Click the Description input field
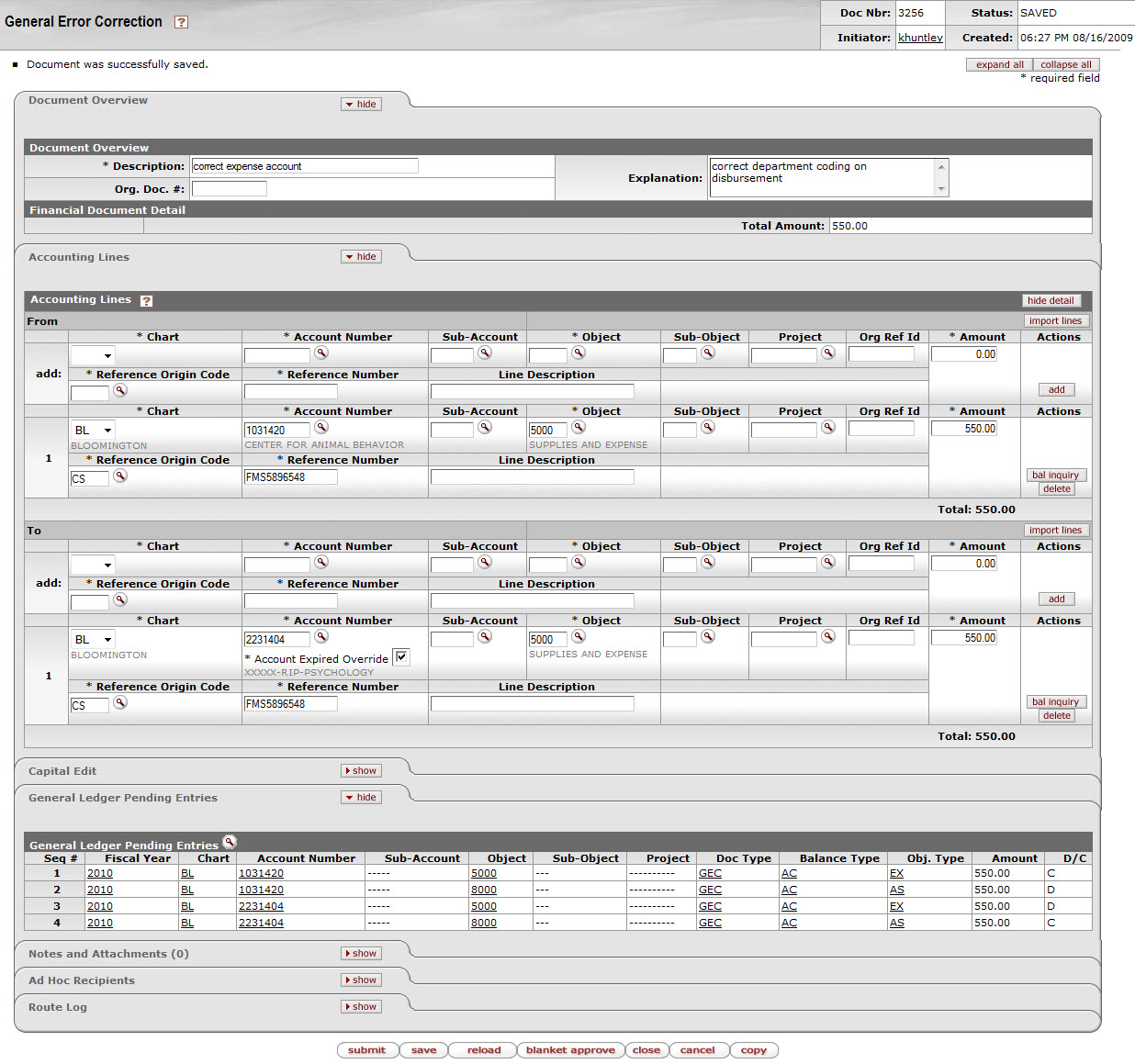This screenshot has width=1135, height=1064. (304, 166)
